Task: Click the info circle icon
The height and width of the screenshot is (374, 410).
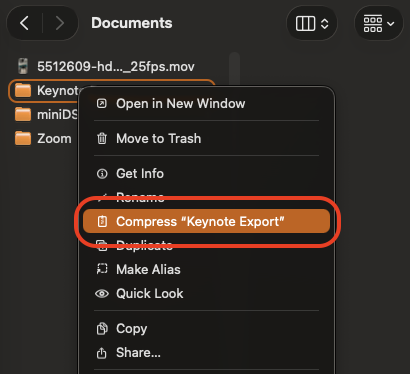Action: 102,174
